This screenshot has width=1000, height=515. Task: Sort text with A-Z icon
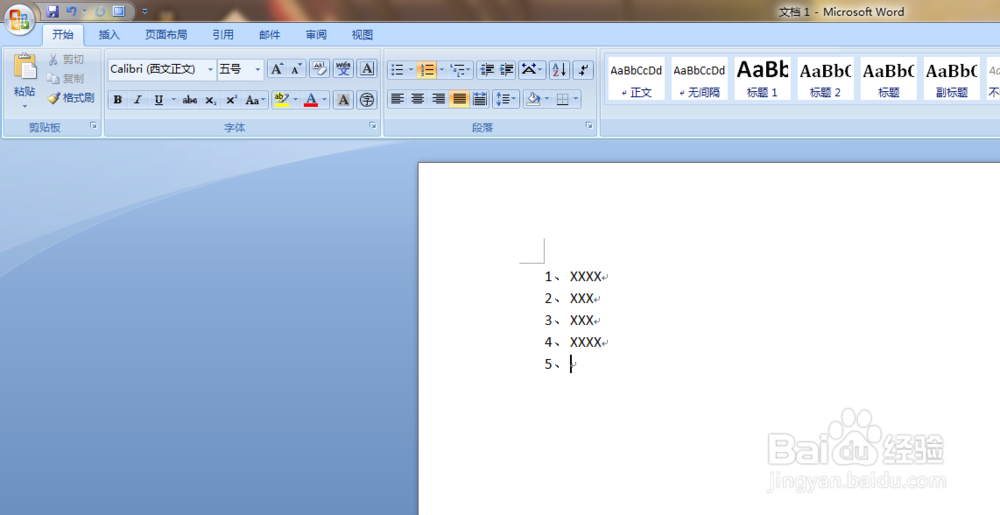559,69
